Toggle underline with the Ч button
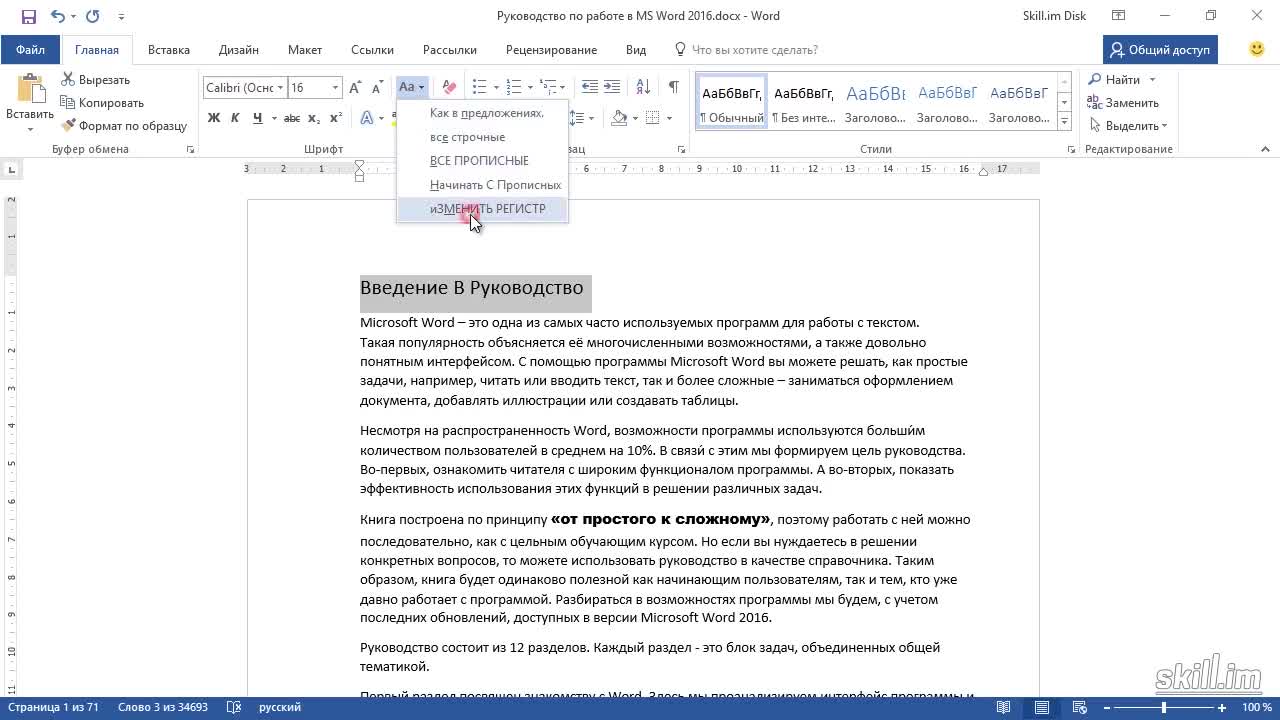The width and height of the screenshot is (1280, 720). [257, 118]
